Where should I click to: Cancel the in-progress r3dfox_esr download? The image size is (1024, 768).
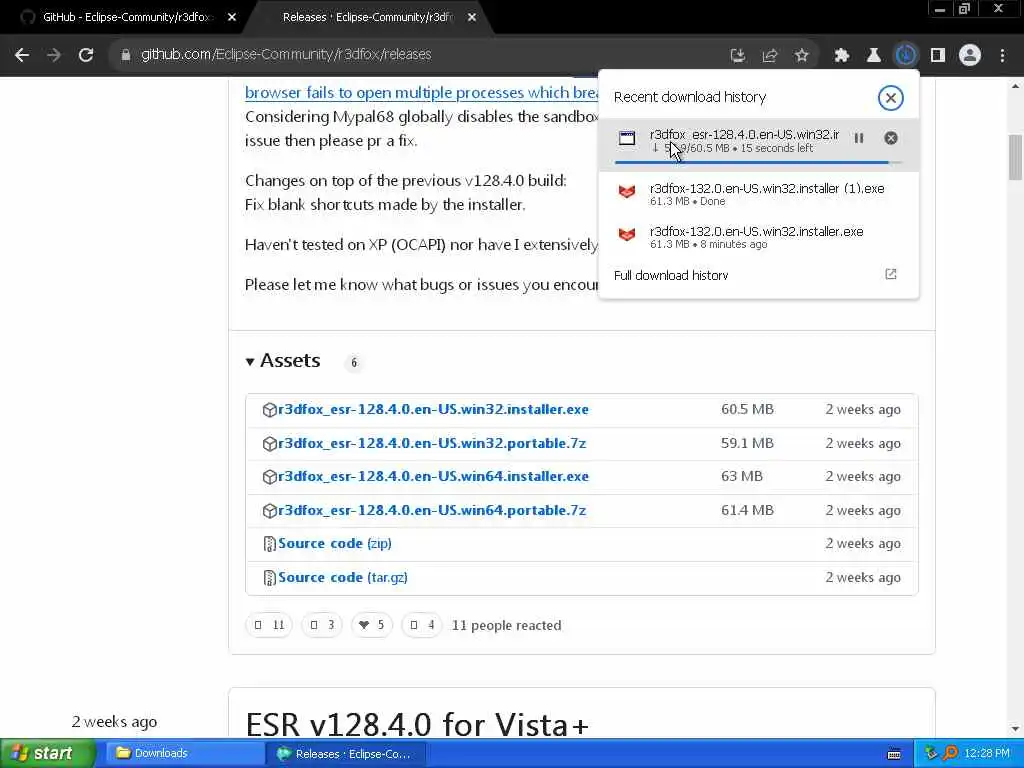point(891,138)
